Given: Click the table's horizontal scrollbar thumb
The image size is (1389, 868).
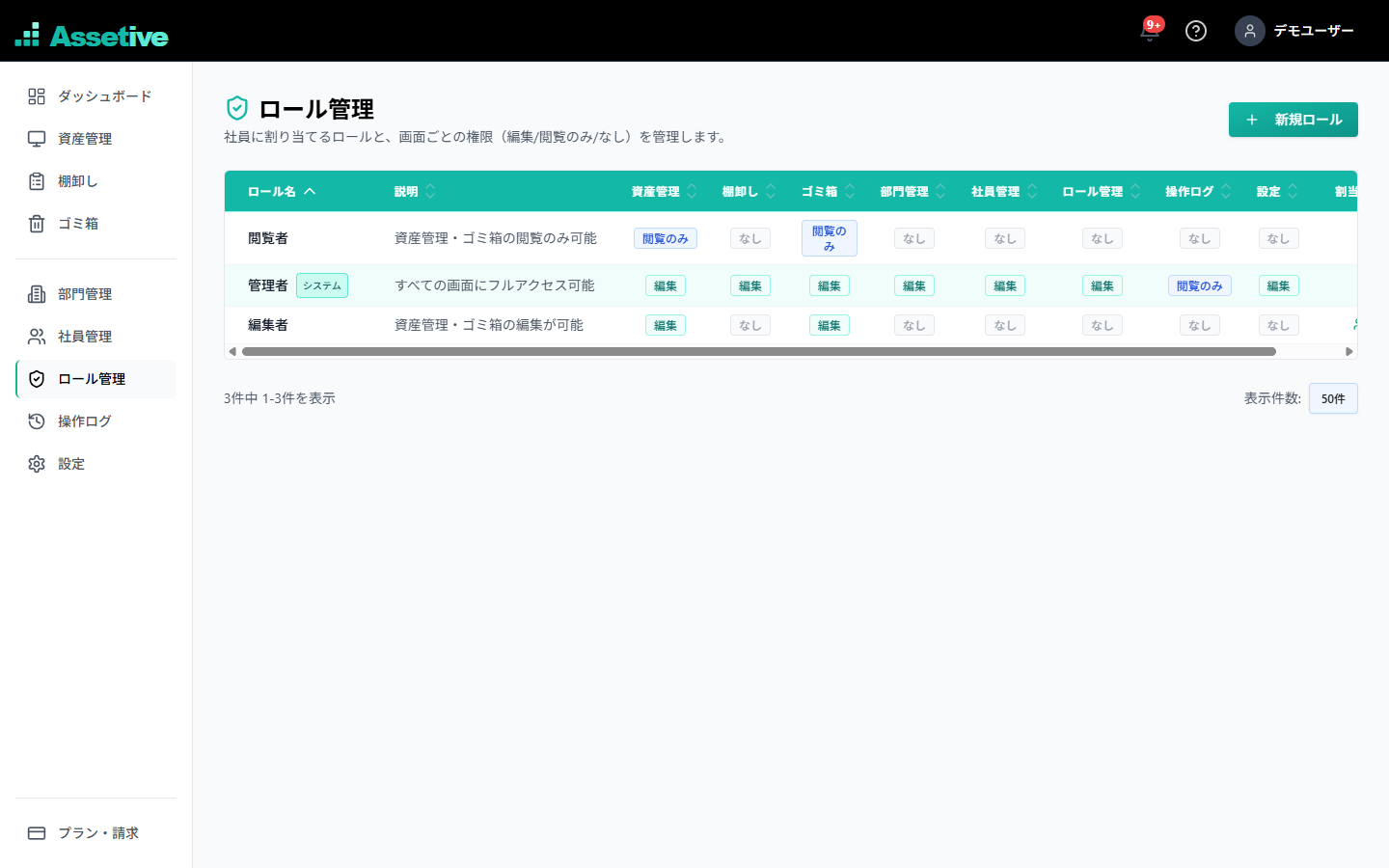Looking at the screenshot, I should 759,352.
